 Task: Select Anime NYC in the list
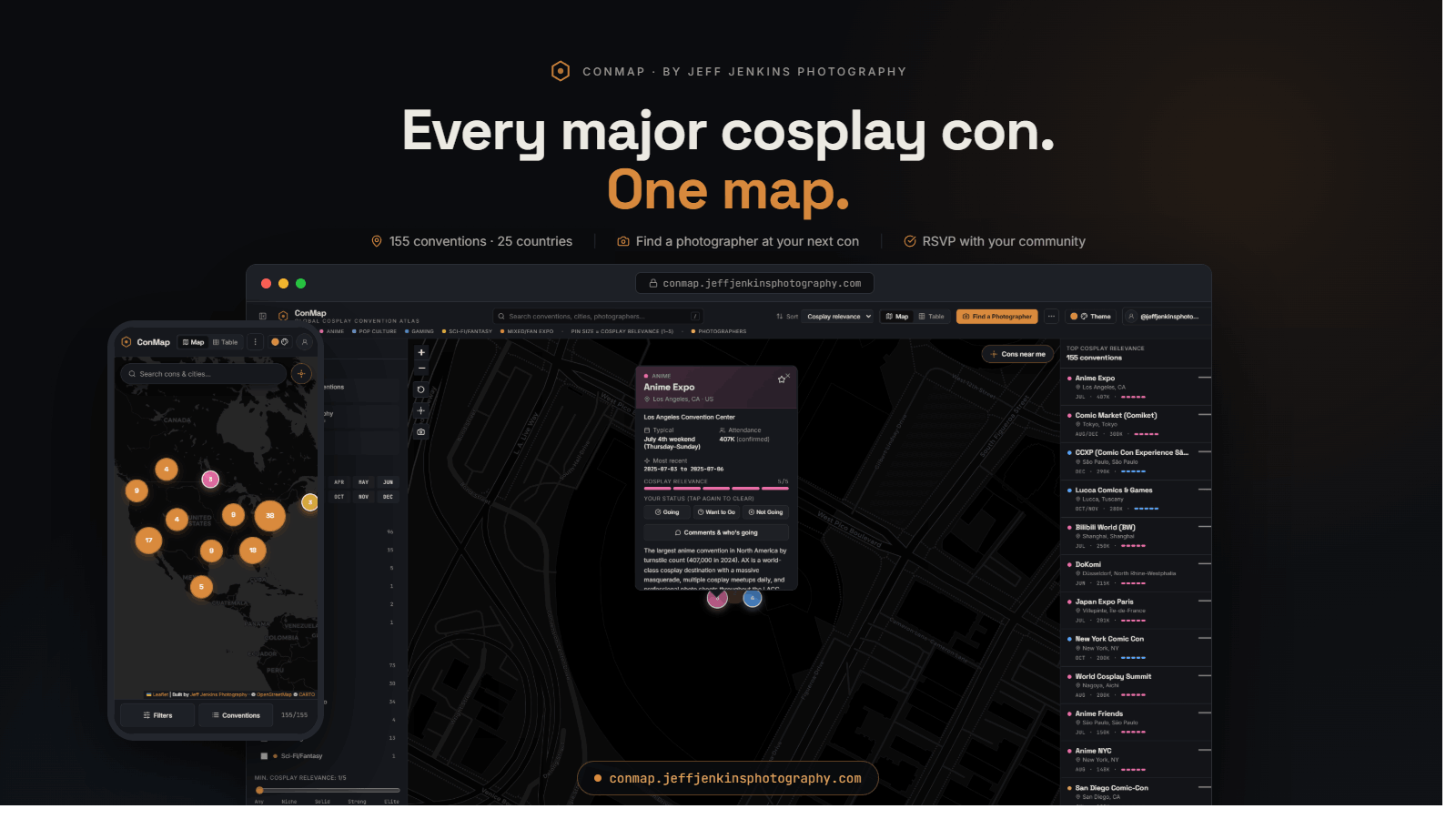click(x=1137, y=760)
